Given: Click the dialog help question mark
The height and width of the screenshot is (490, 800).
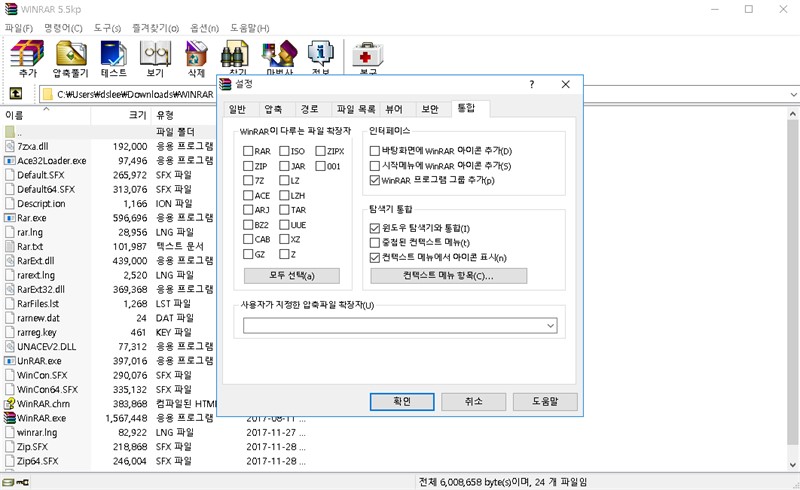Looking at the screenshot, I should [532, 84].
